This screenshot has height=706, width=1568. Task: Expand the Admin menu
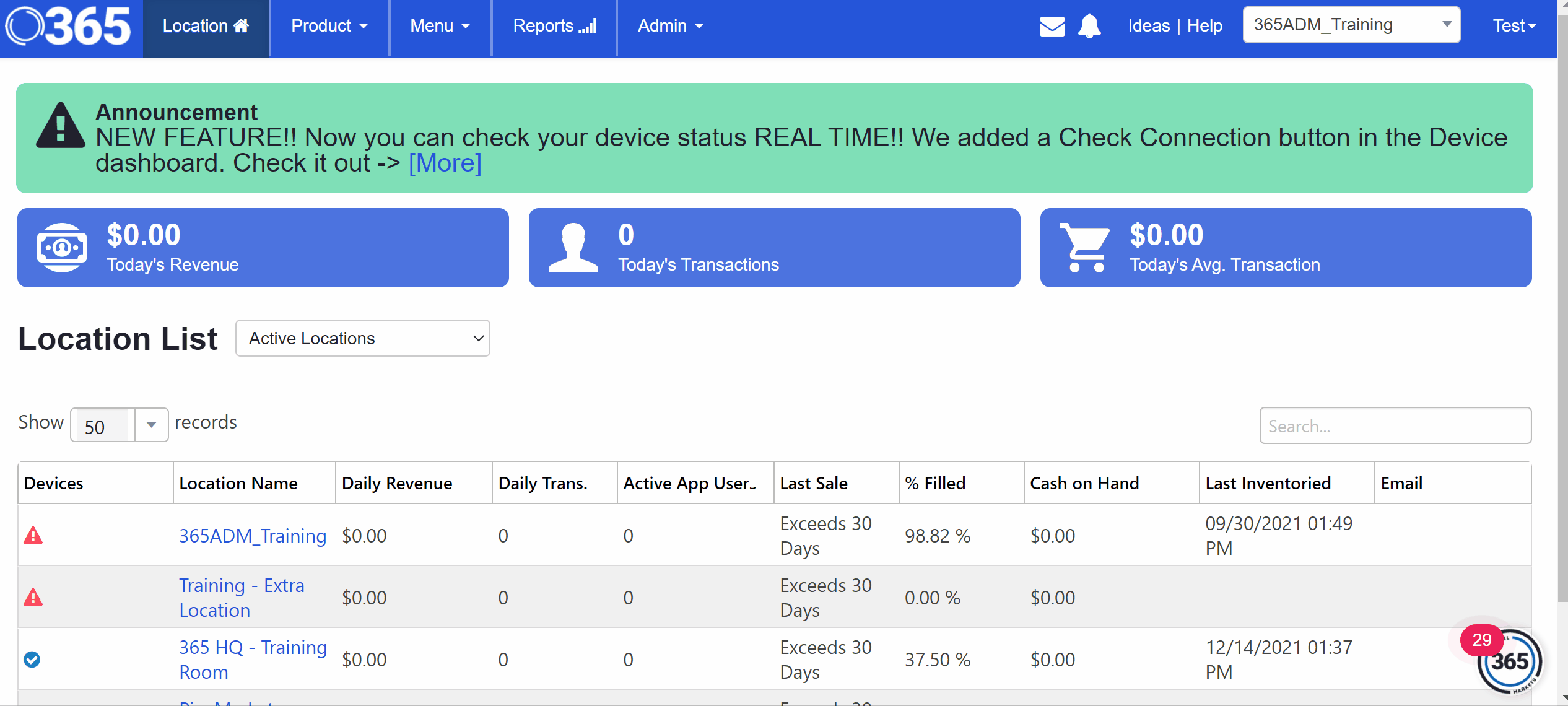point(671,26)
